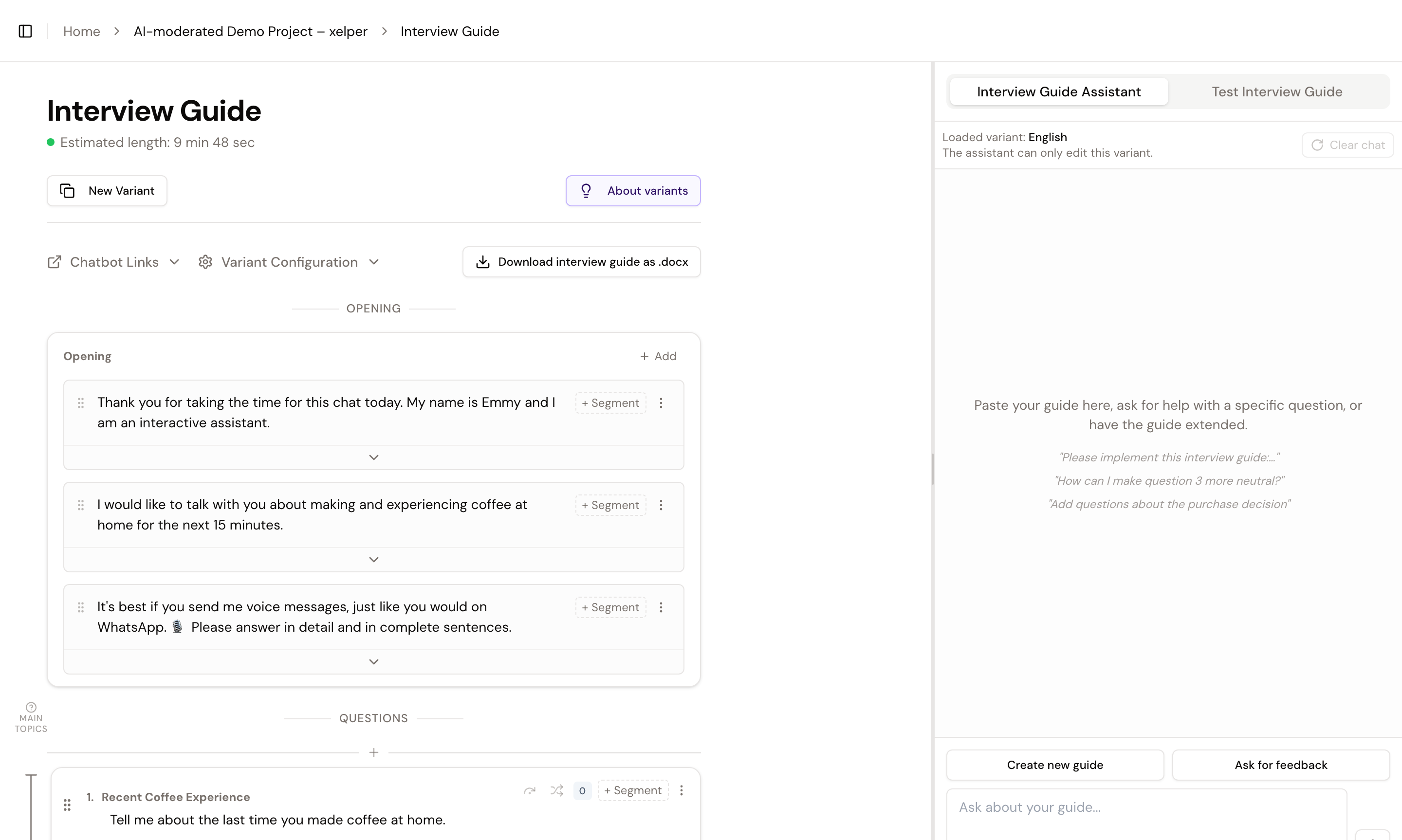The height and width of the screenshot is (840, 1402).
Task: Click skip arrow icon on Recent Coffee Experience
Action: tap(530, 790)
